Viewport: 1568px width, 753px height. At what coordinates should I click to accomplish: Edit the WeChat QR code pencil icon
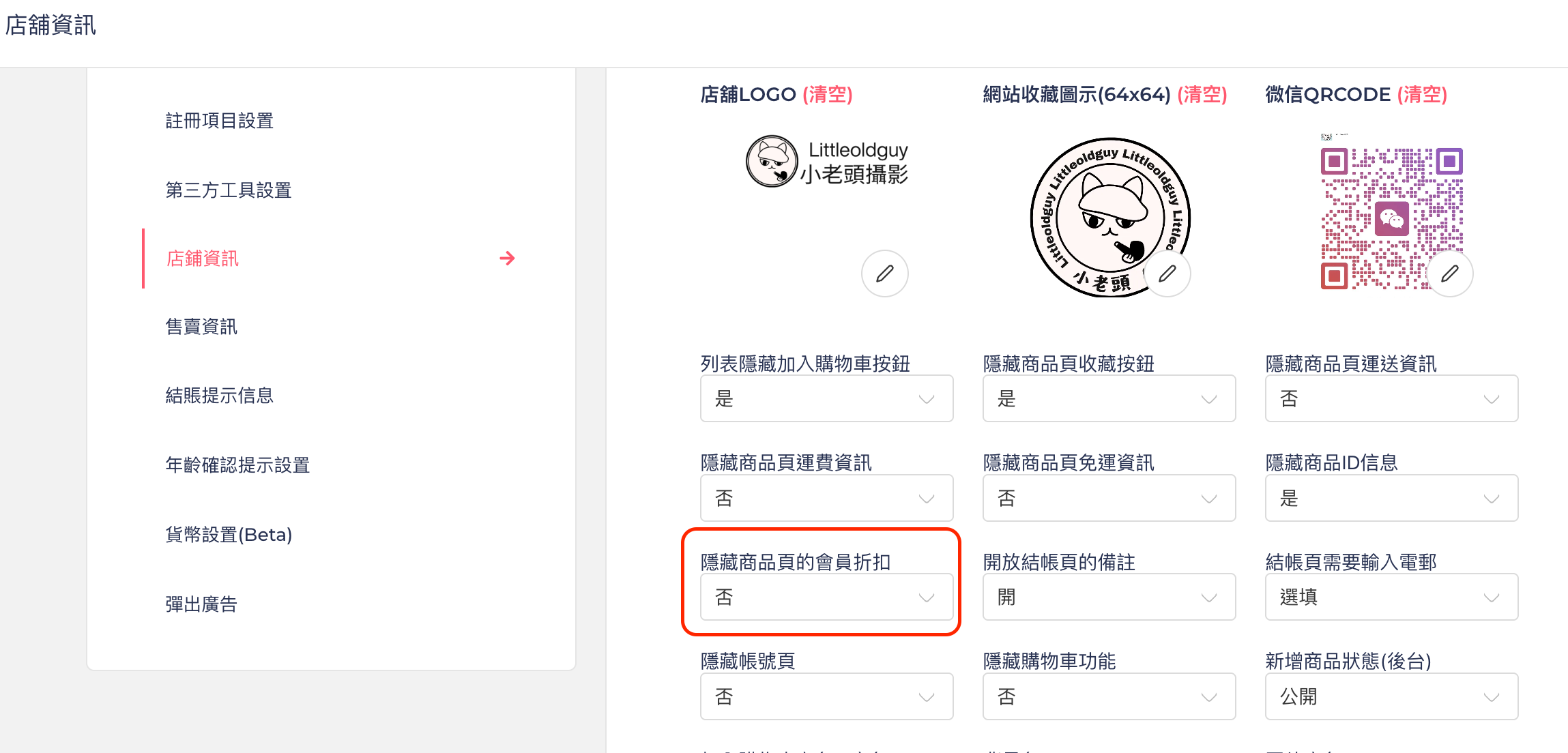pyautogui.click(x=1450, y=274)
